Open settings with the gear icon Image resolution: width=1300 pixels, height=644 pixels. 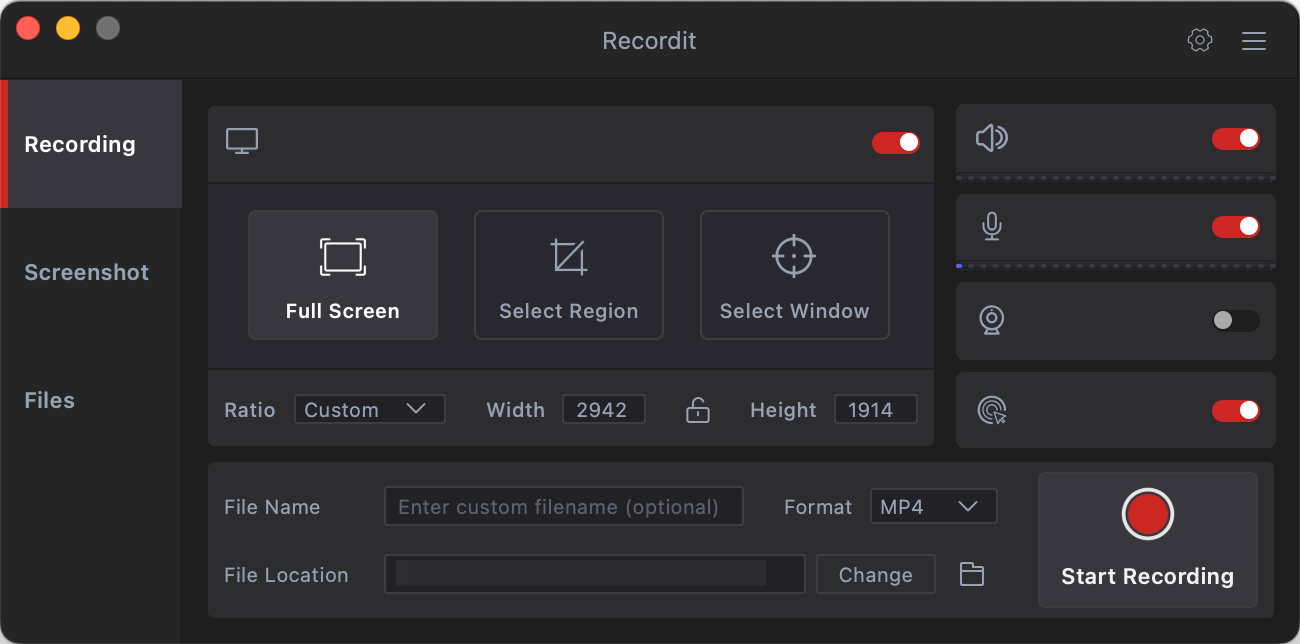(x=1200, y=41)
